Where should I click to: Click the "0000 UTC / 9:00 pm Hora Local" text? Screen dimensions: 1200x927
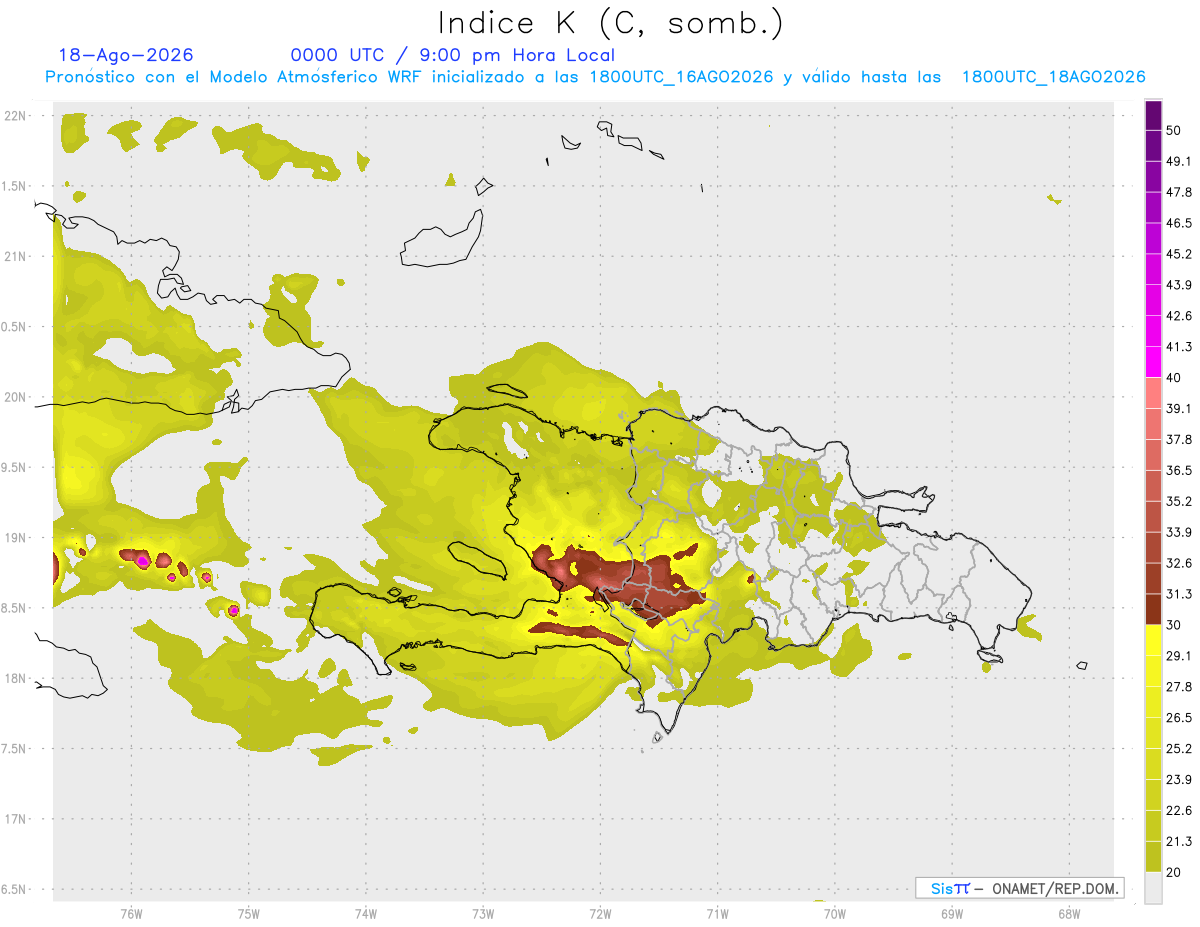point(453,55)
